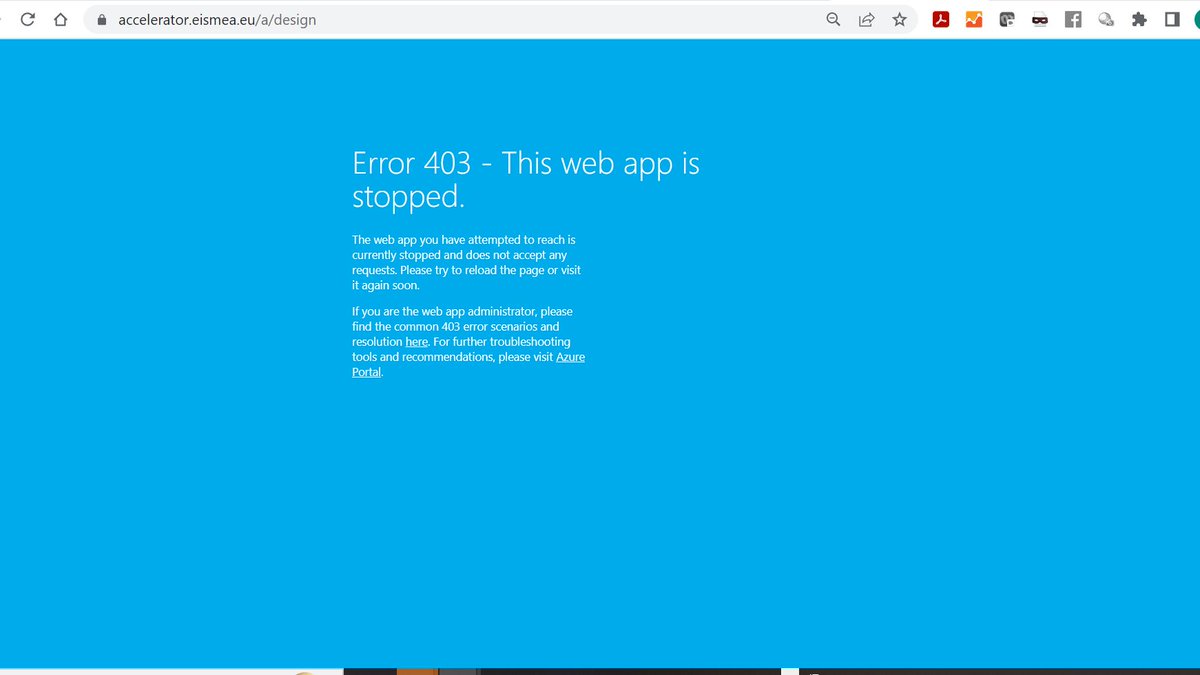Bookmark this page with the star icon
Image resolution: width=1200 pixels, height=675 pixels.
900,19
